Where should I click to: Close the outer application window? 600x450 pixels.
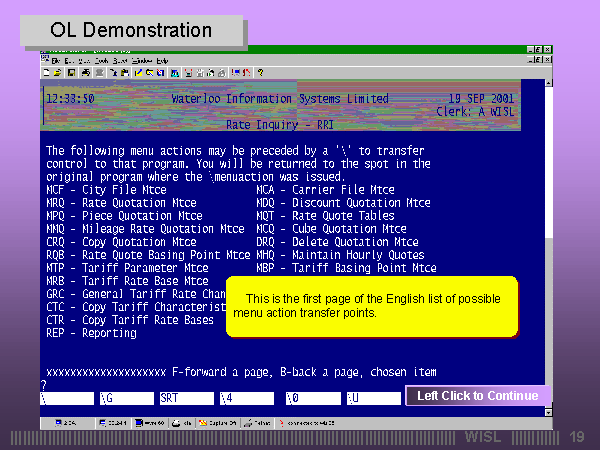tap(547, 49)
